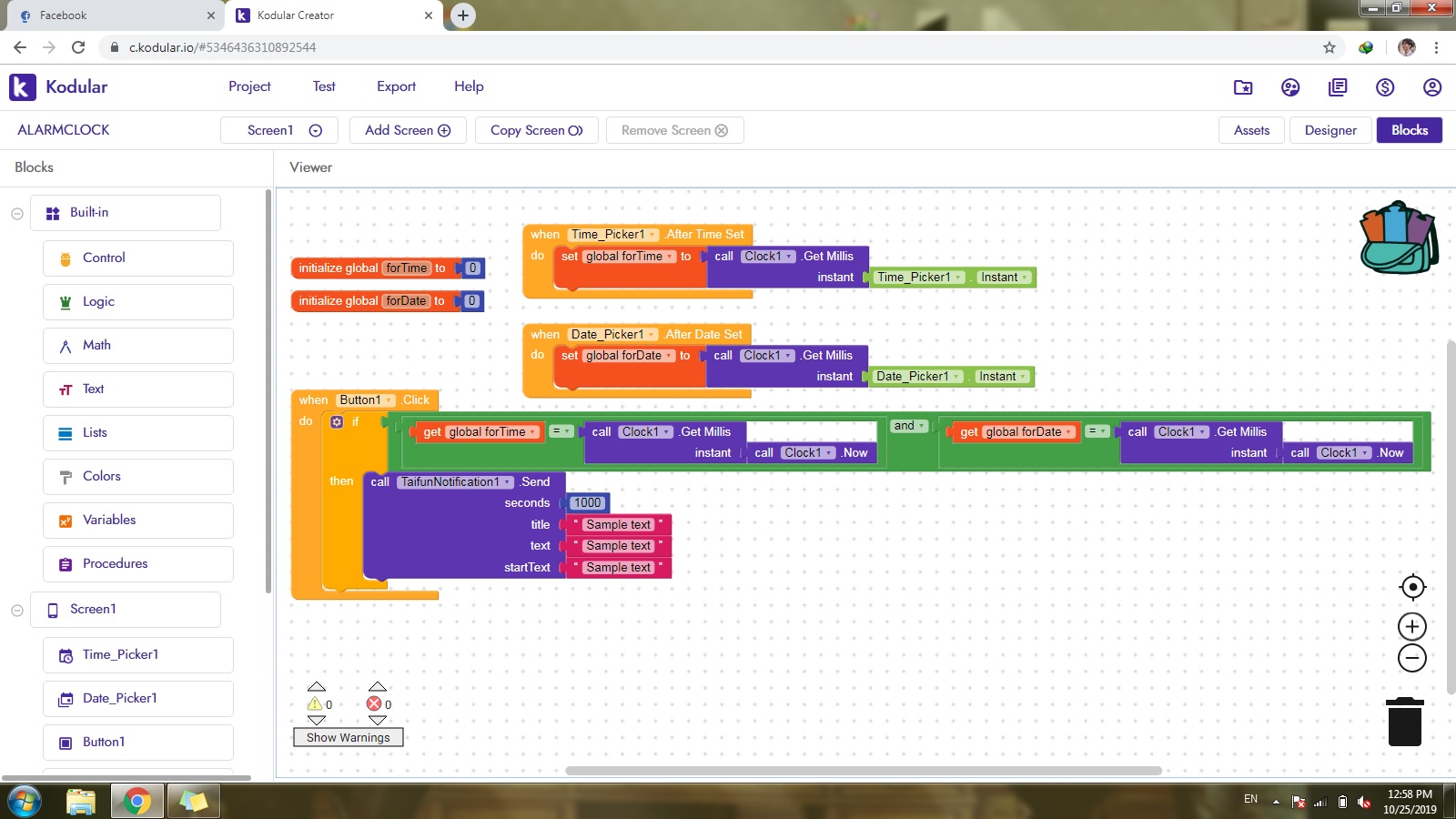
Task: Click the trash can icon
Action: click(1404, 722)
